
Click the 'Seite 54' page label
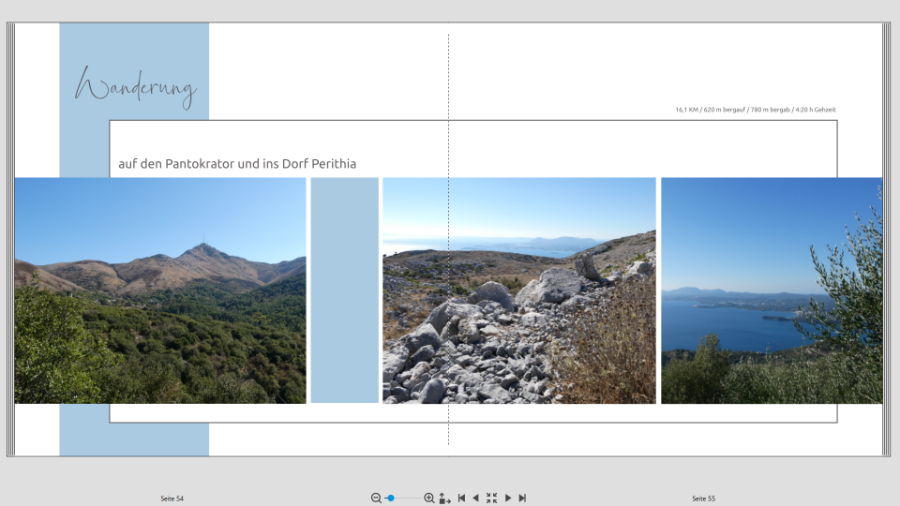click(x=172, y=499)
